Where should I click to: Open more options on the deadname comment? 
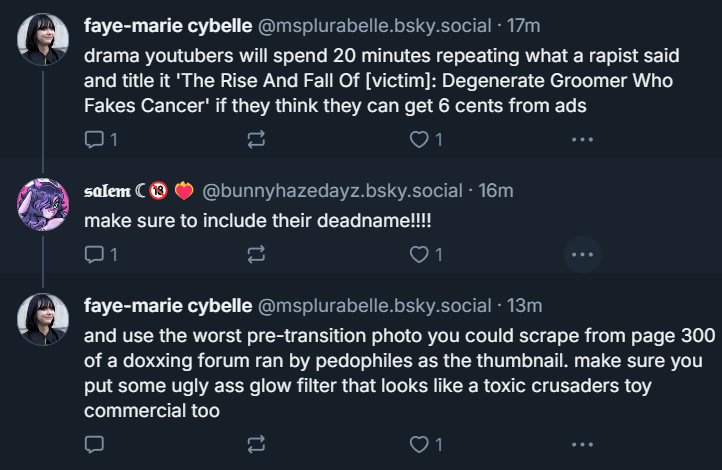tap(582, 255)
